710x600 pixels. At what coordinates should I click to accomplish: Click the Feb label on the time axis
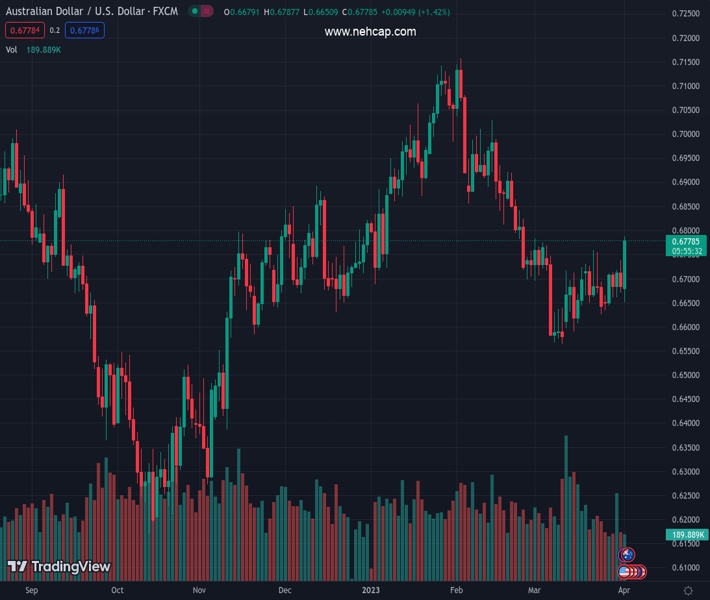tap(457, 591)
